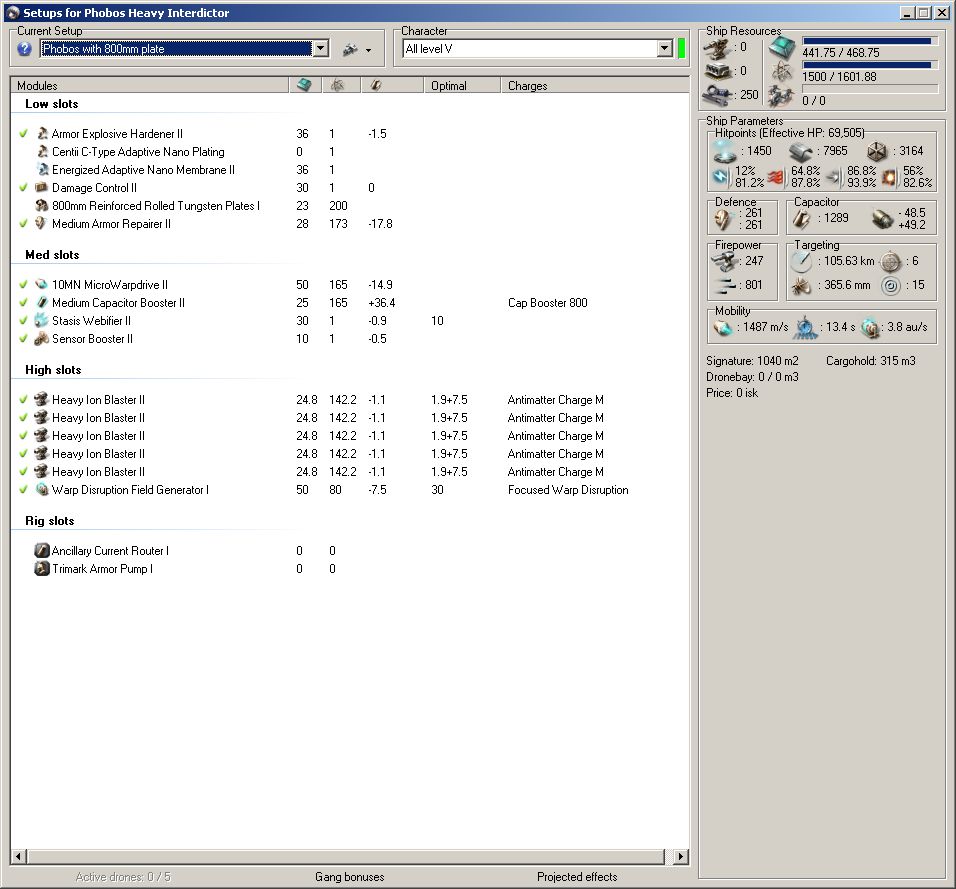
Task: Toggle the Medium Armor Repairer II active checkmark
Action: [23, 223]
